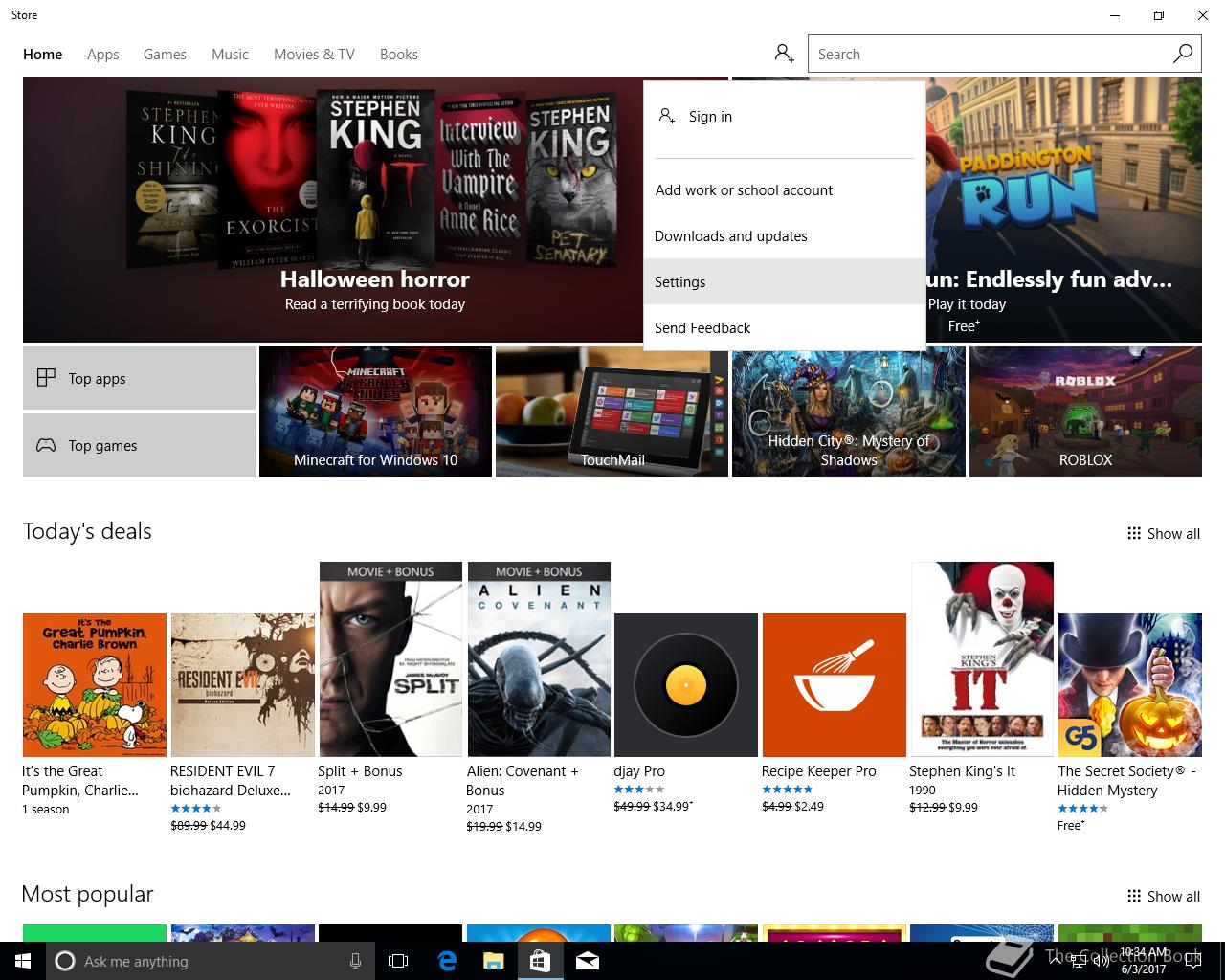The height and width of the screenshot is (980, 1225).
Task: Click the djay Pro title text
Action: [639, 771]
